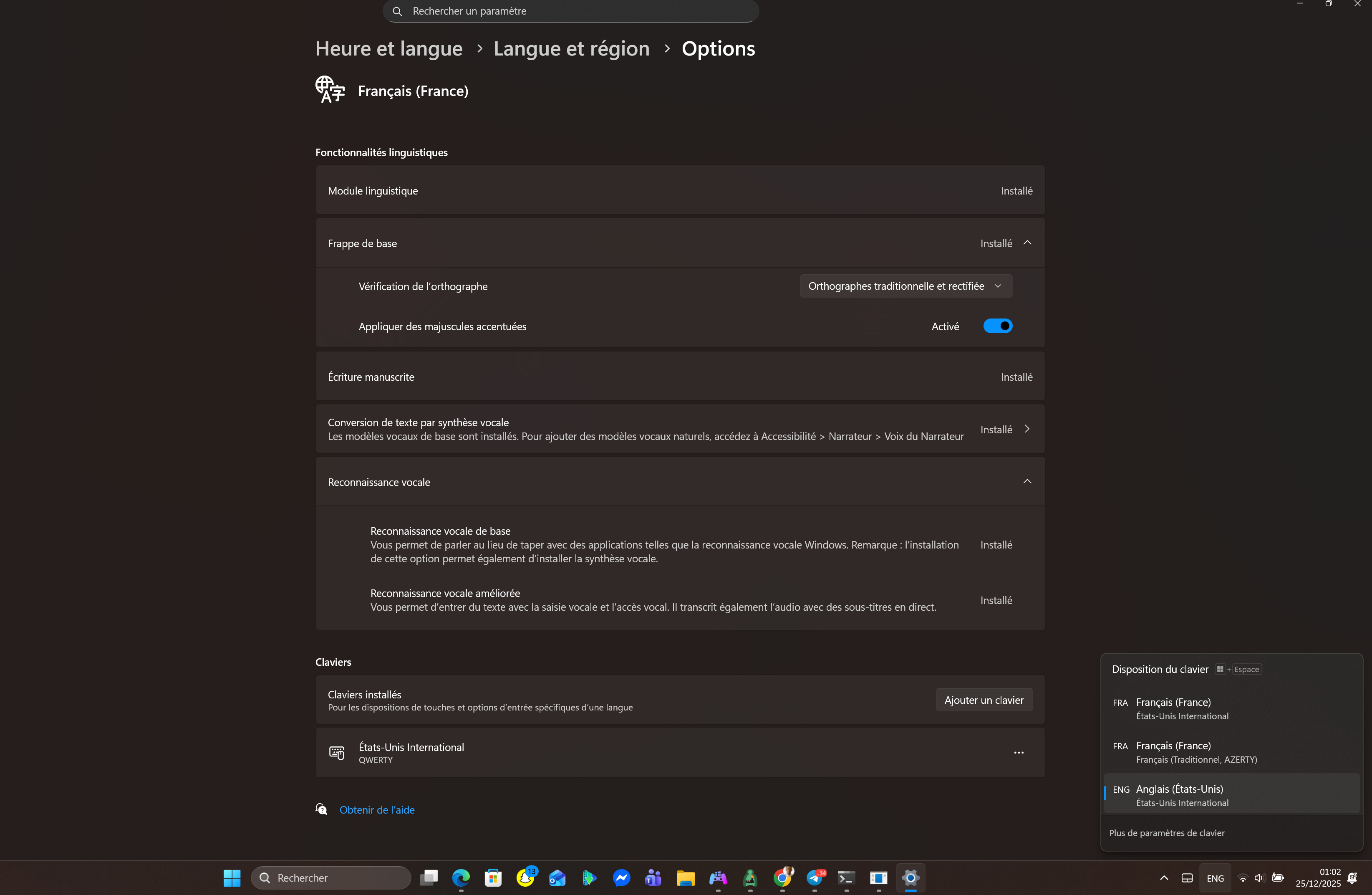Open Snapchat from the taskbar
This screenshot has width=1372, height=895.
click(525, 878)
